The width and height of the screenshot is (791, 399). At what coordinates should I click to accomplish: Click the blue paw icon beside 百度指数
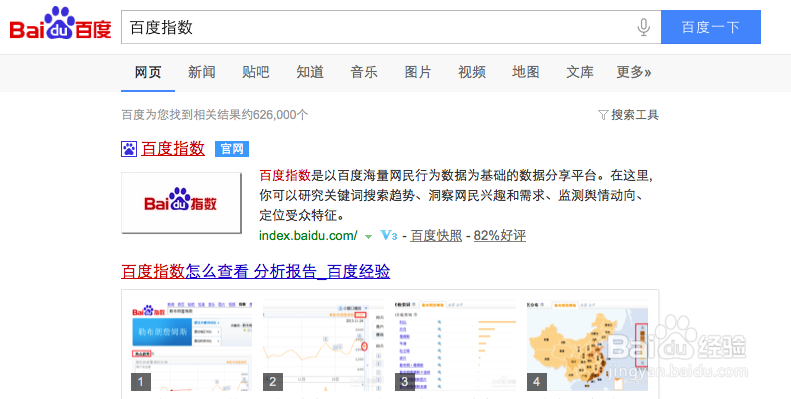coord(129,149)
